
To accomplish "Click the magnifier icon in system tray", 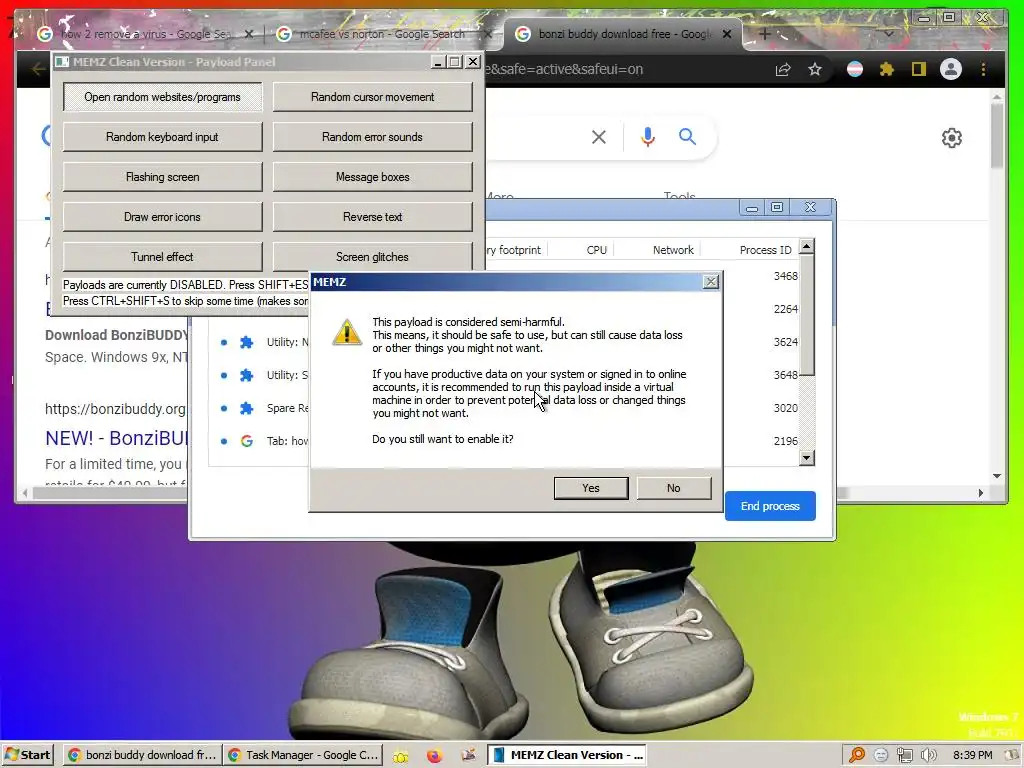I will click(856, 755).
